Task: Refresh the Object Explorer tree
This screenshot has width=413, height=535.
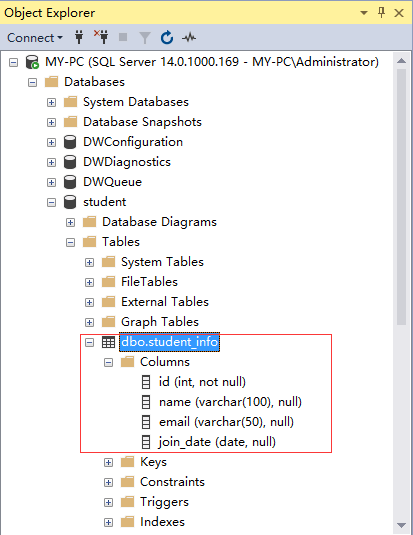Action: click(167, 37)
